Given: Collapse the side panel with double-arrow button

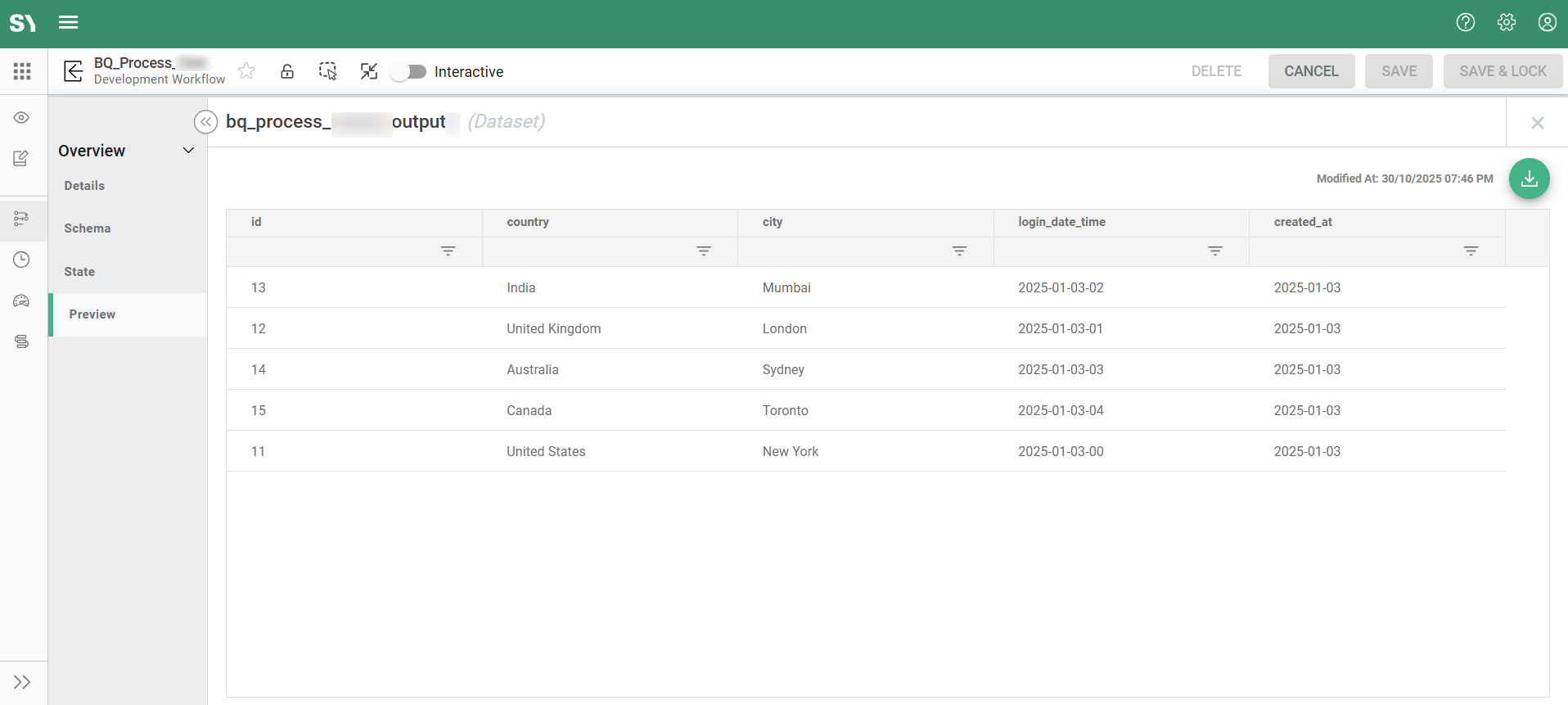Looking at the screenshot, I should (x=205, y=122).
